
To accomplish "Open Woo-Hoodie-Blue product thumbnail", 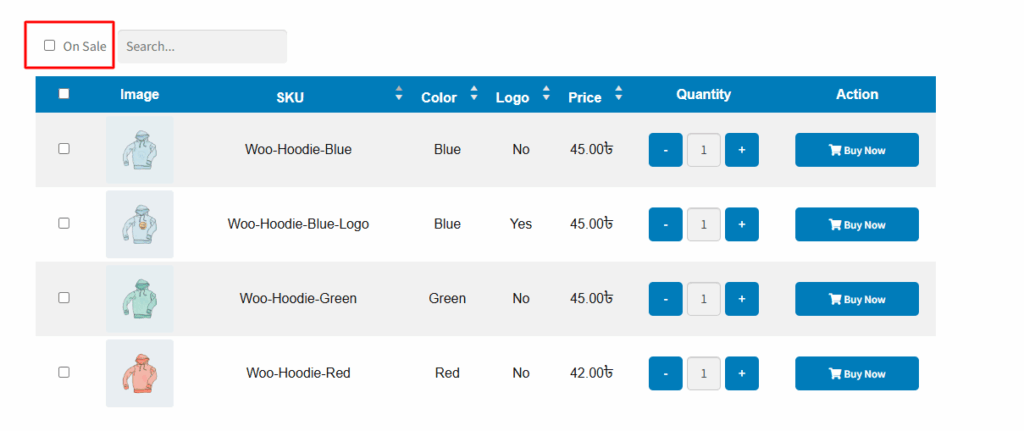I will [140, 150].
